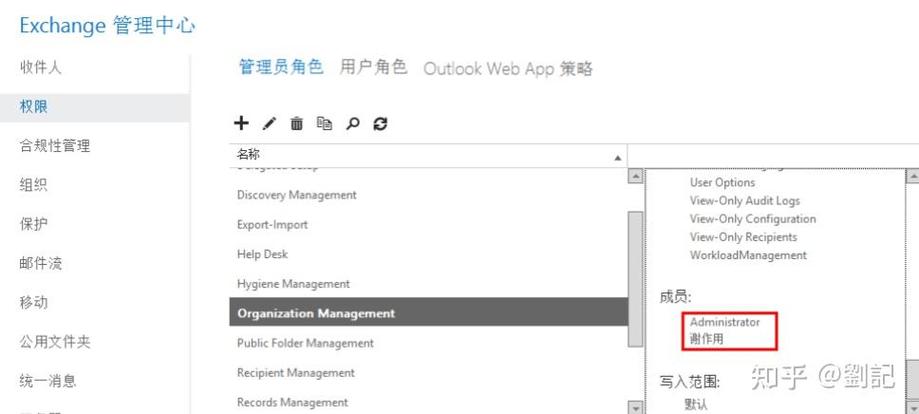Viewport: 919px width, 414px height.
Task: Choose Recipient Management role group
Action: [295, 373]
